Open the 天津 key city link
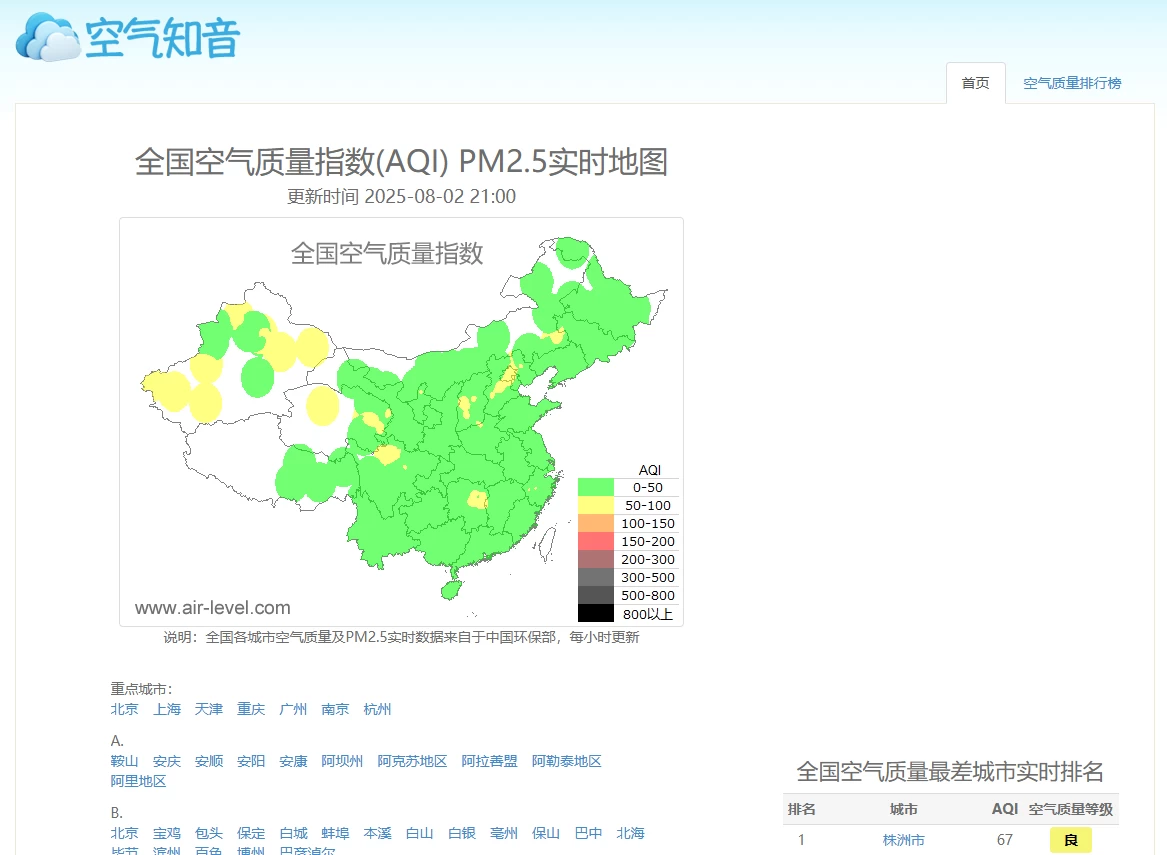1167x855 pixels. tap(209, 710)
